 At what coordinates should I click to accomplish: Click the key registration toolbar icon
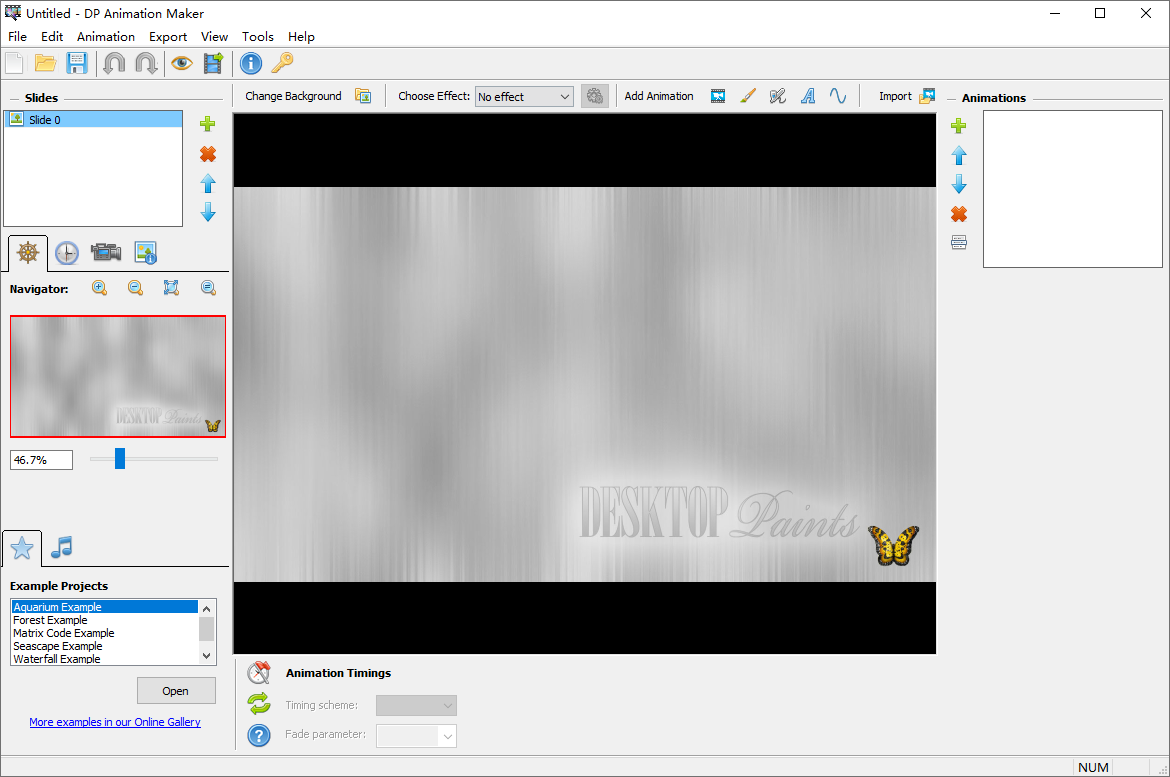click(284, 62)
